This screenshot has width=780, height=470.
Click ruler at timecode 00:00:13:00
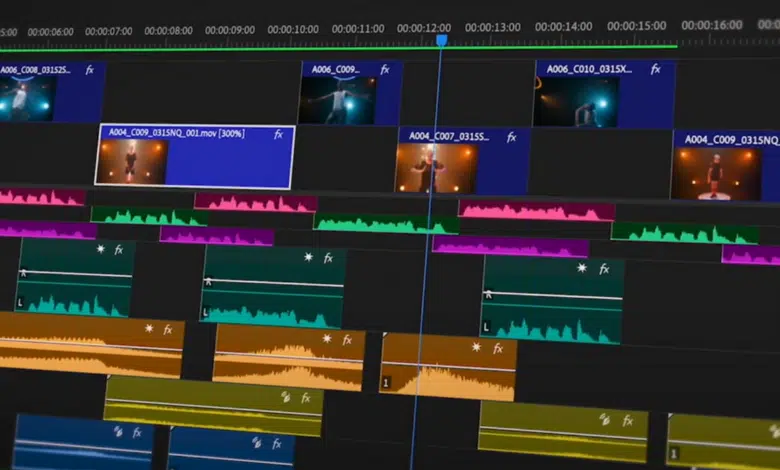click(493, 27)
